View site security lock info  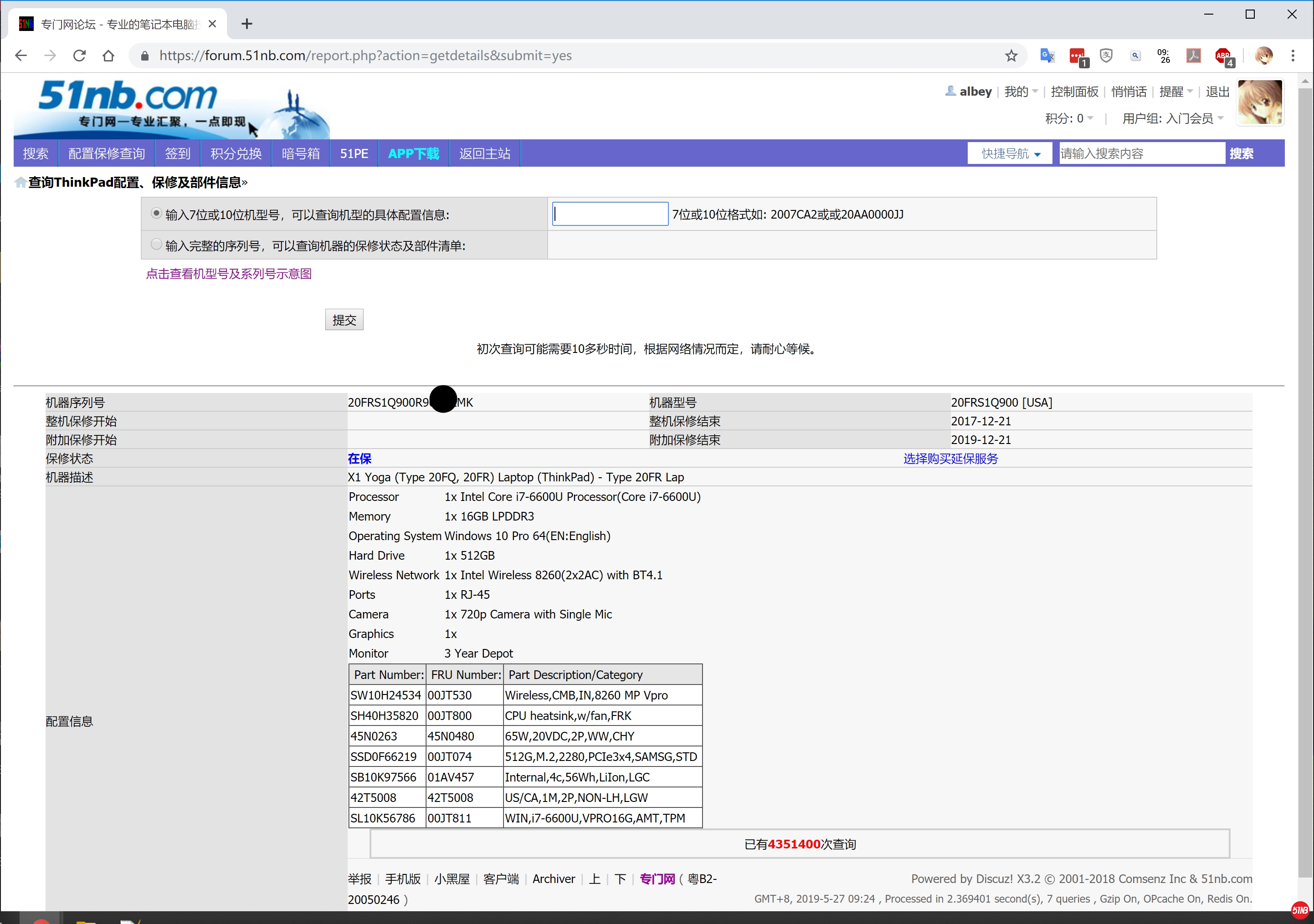(x=145, y=56)
